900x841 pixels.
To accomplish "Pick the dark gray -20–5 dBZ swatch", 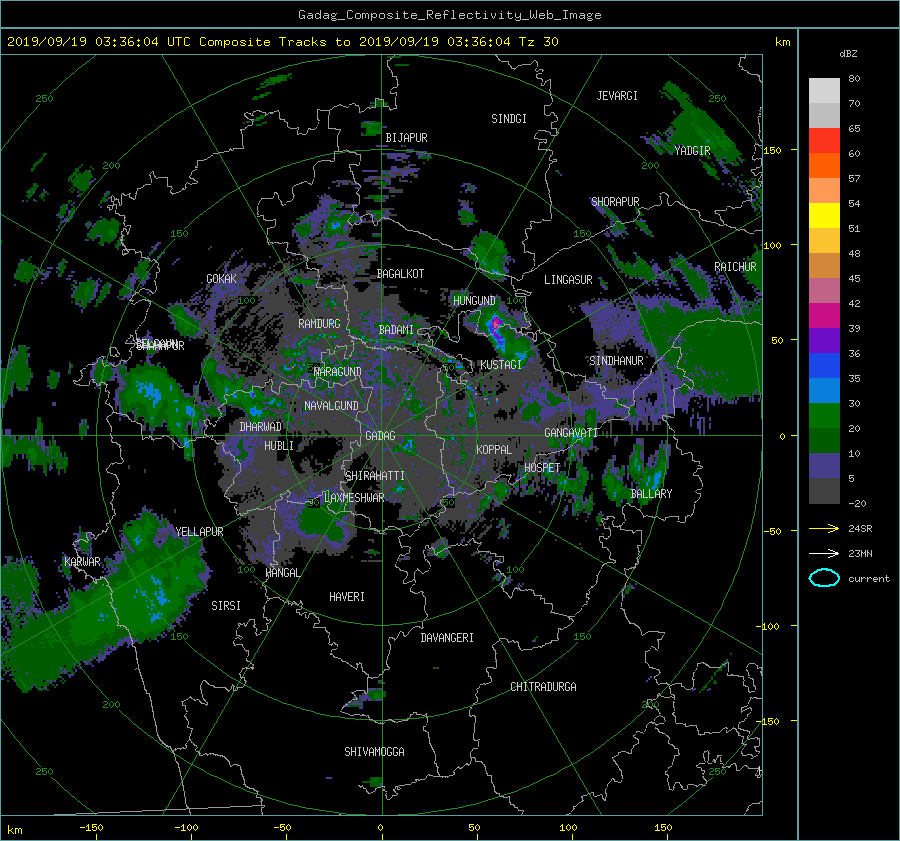I will coord(824,491).
